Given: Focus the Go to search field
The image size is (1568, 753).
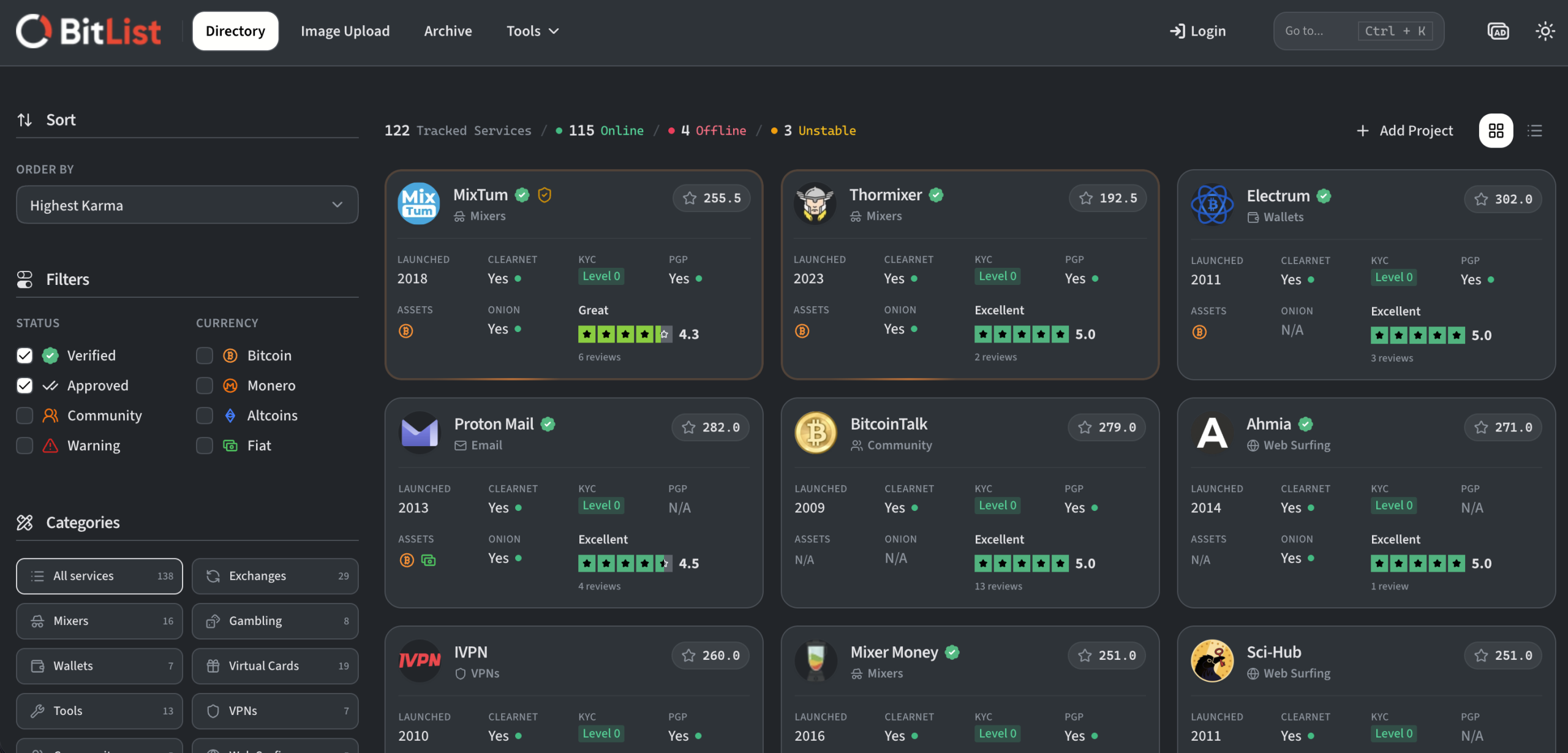Looking at the screenshot, I should (x=1359, y=31).
